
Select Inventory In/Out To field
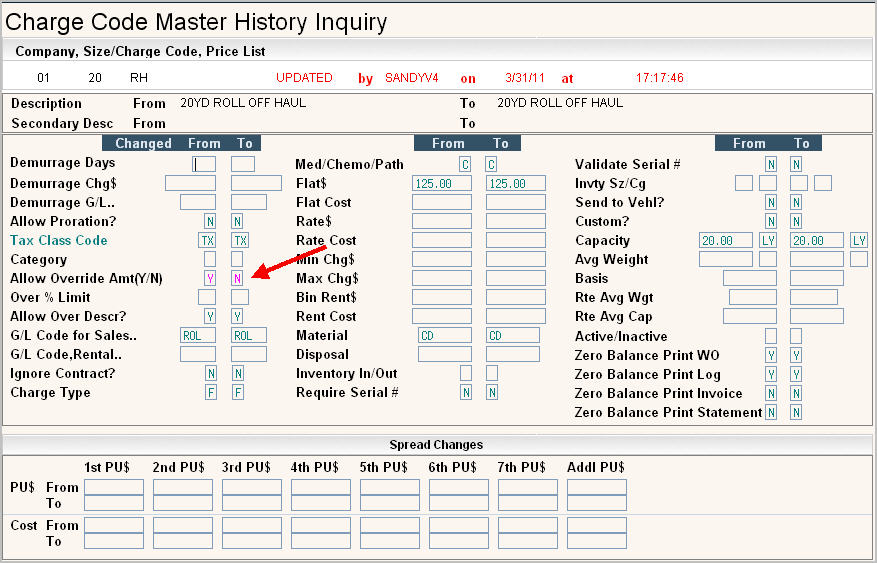(x=492, y=373)
